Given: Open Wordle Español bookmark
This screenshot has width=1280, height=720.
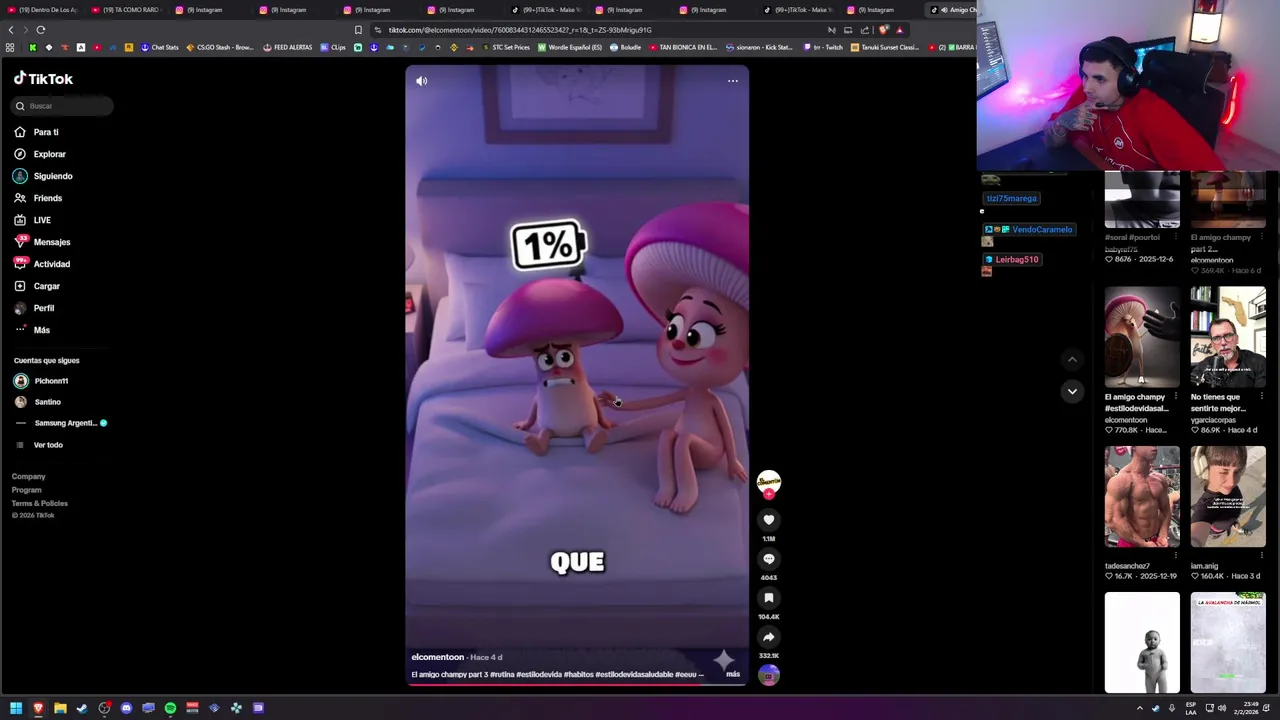Looking at the screenshot, I should [571, 47].
